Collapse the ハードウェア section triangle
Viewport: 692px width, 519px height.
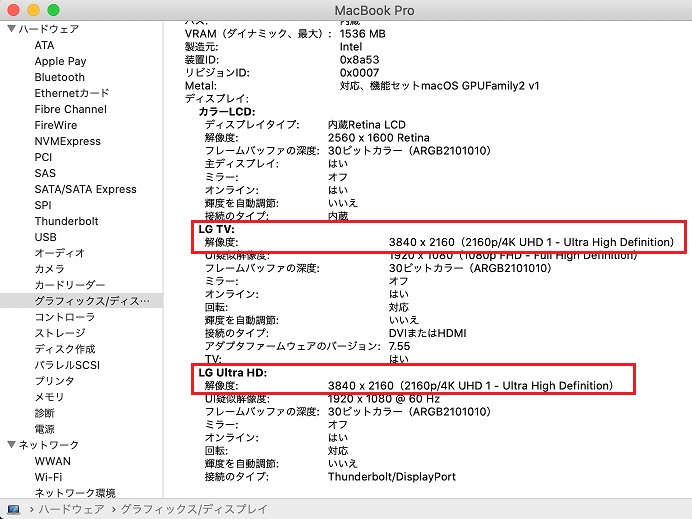point(12,29)
